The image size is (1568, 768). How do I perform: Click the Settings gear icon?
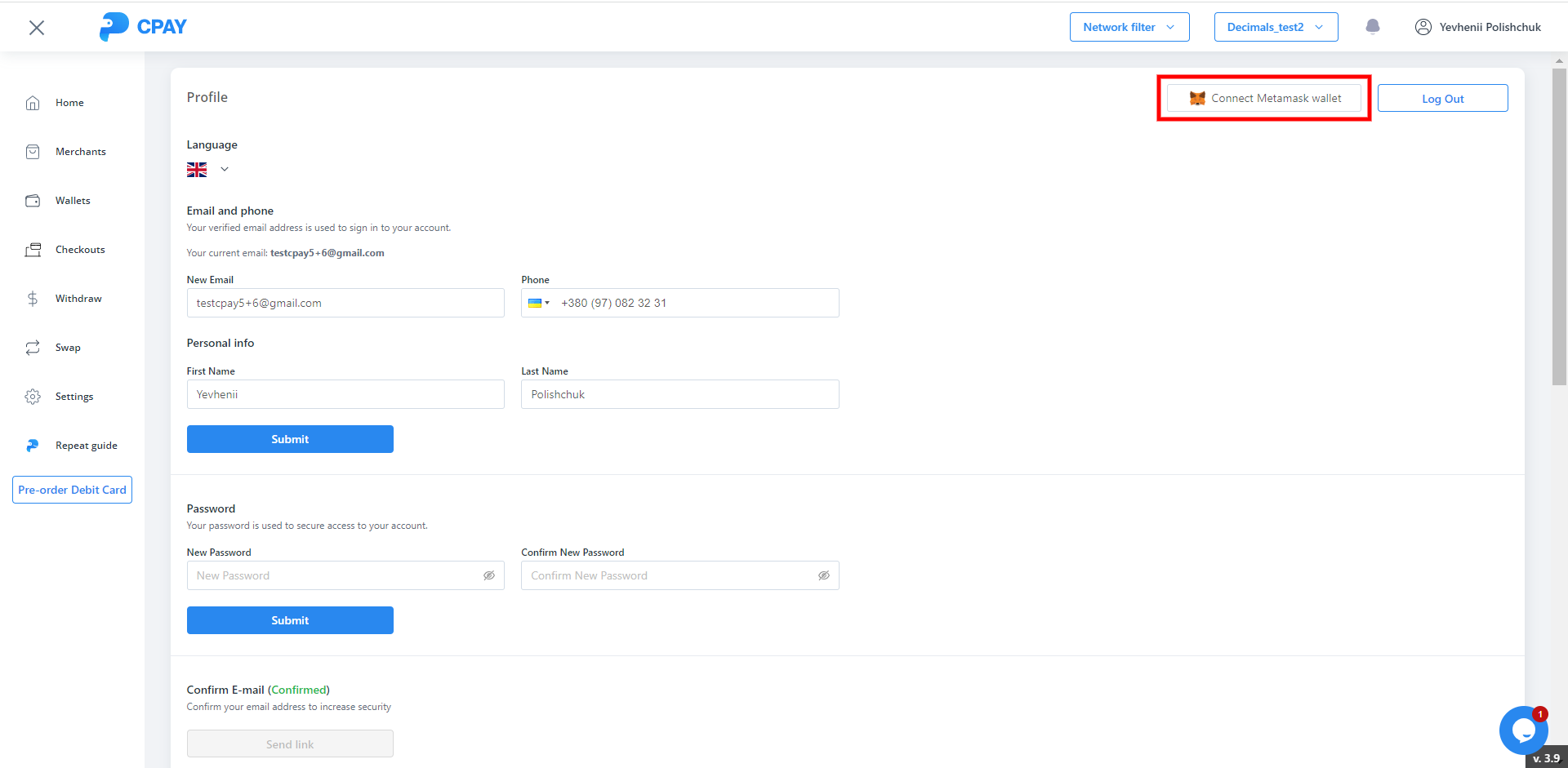pyautogui.click(x=33, y=397)
